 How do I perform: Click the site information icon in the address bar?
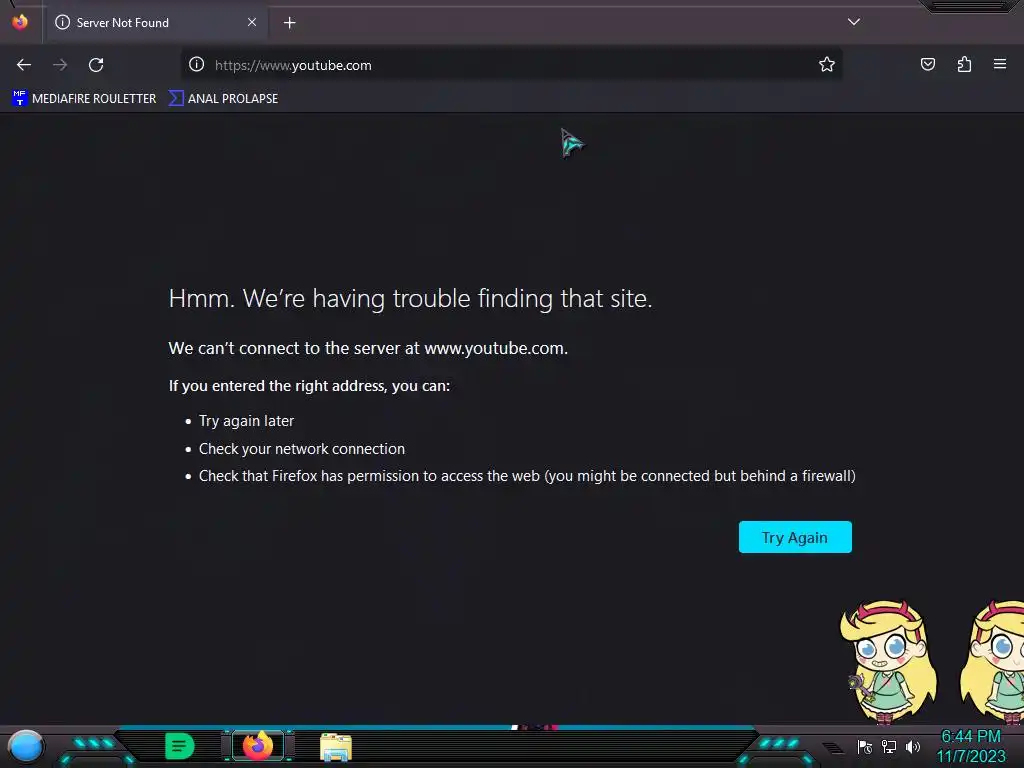click(197, 64)
